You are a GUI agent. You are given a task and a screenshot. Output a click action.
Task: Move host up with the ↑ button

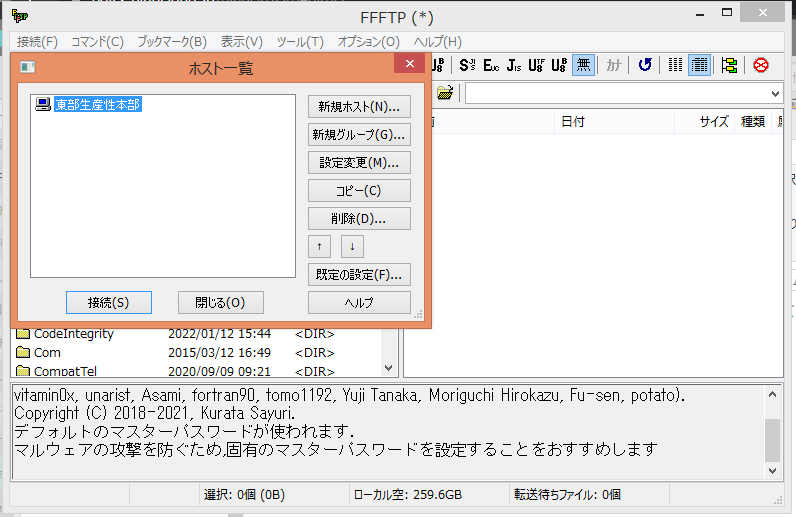click(319, 246)
